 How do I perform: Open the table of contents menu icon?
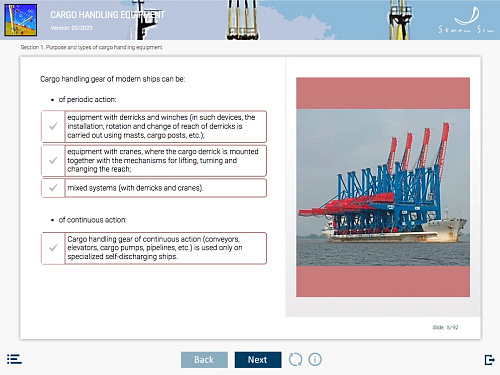pyautogui.click(x=14, y=359)
